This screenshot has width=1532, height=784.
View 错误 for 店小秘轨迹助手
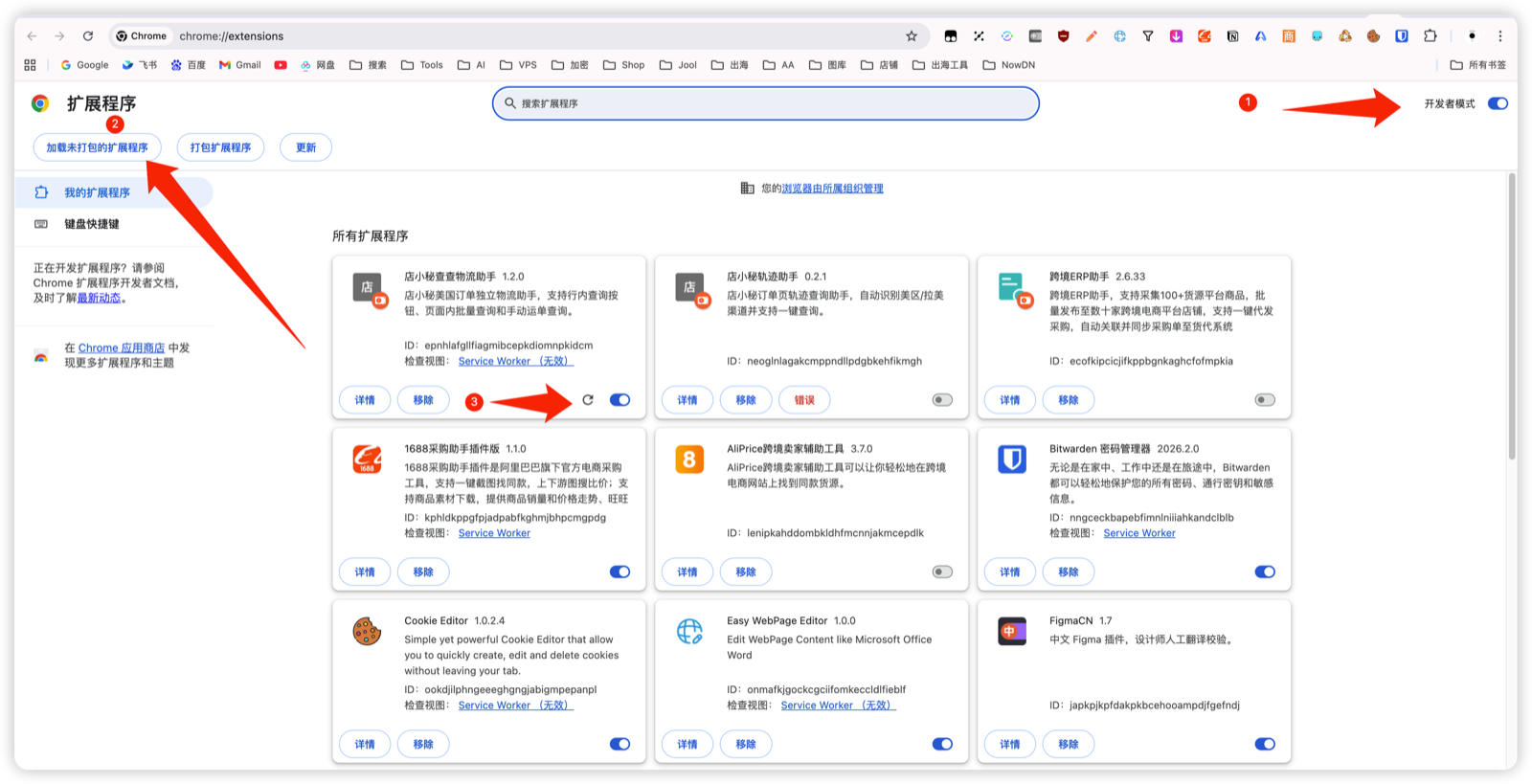[804, 400]
